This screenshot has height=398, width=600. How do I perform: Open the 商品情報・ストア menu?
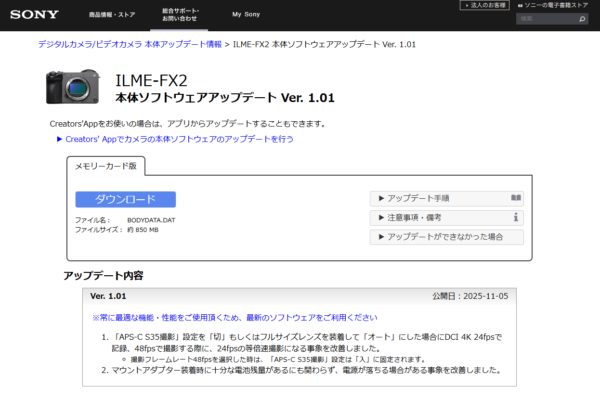click(x=112, y=15)
